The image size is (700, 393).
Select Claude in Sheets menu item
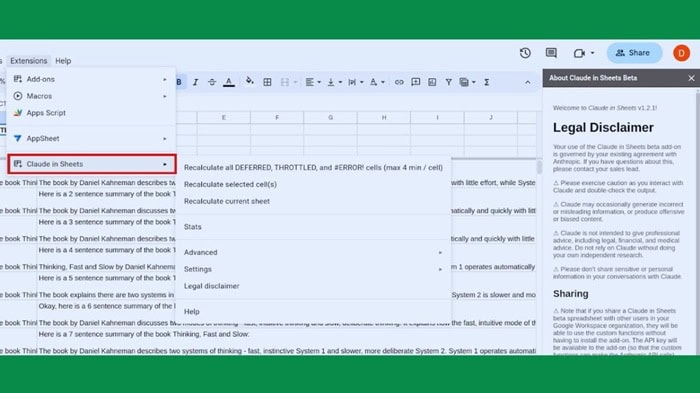pyautogui.click(x=92, y=164)
